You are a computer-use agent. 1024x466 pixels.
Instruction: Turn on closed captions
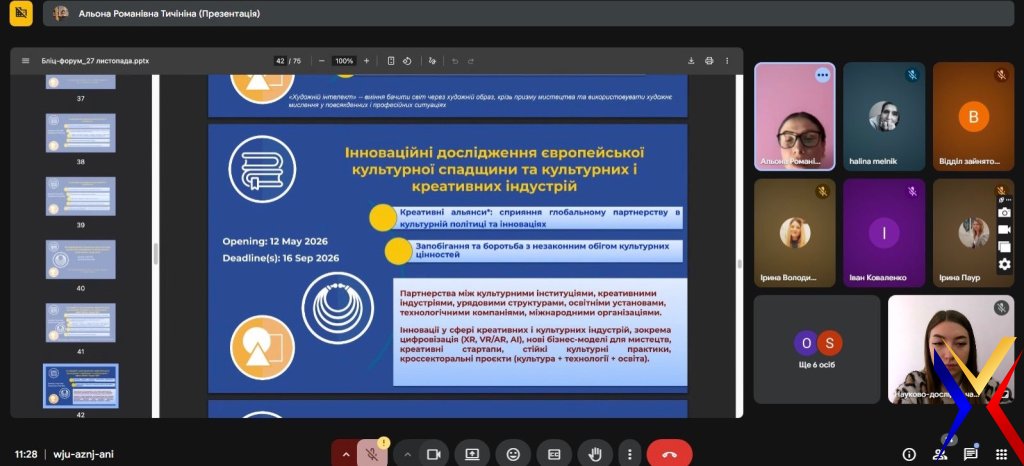click(x=554, y=454)
